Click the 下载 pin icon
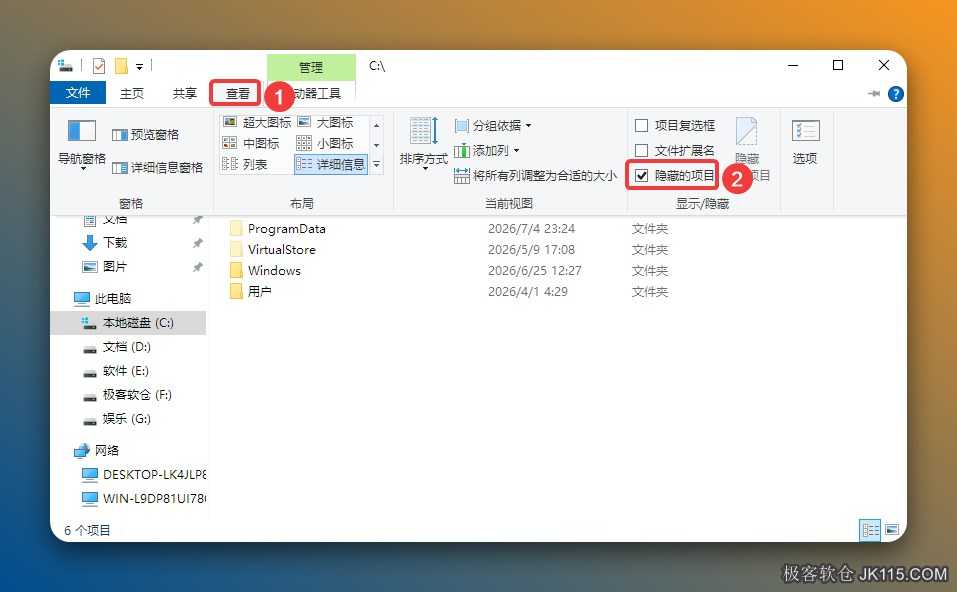 [197, 243]
